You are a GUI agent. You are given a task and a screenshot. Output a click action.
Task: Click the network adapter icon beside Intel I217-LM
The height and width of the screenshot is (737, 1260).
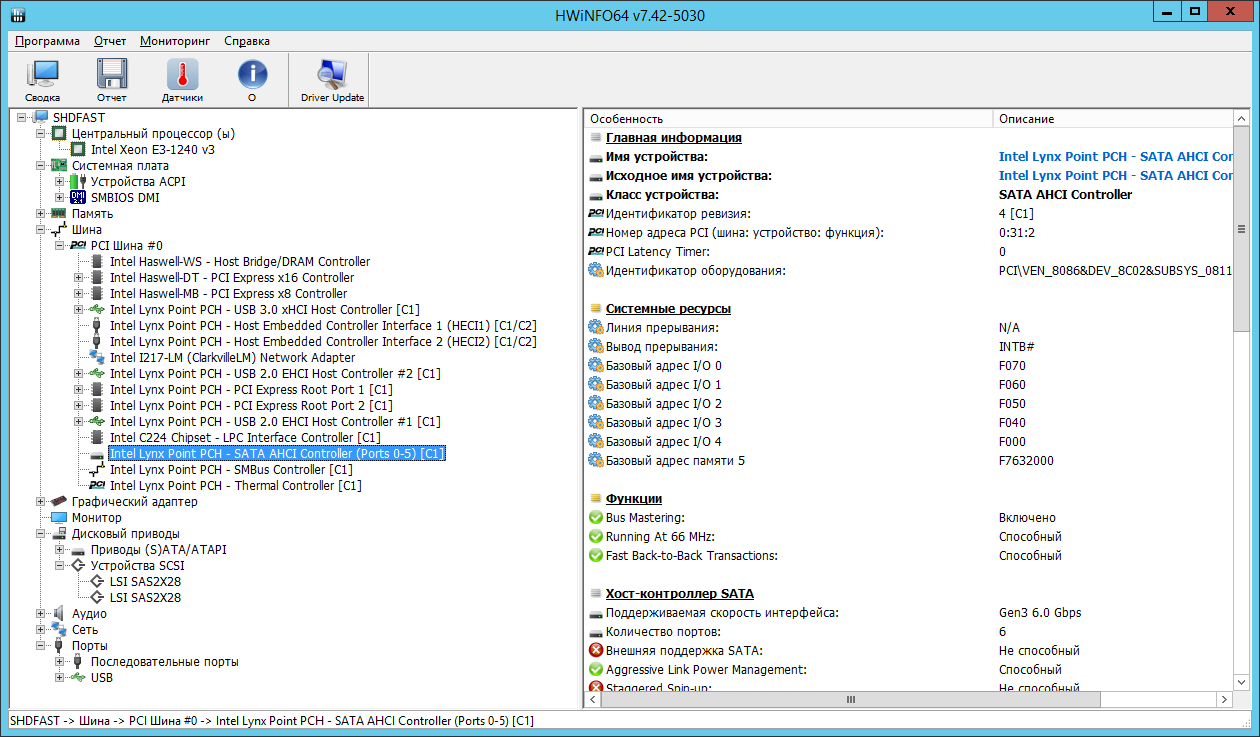coord(97,358)
